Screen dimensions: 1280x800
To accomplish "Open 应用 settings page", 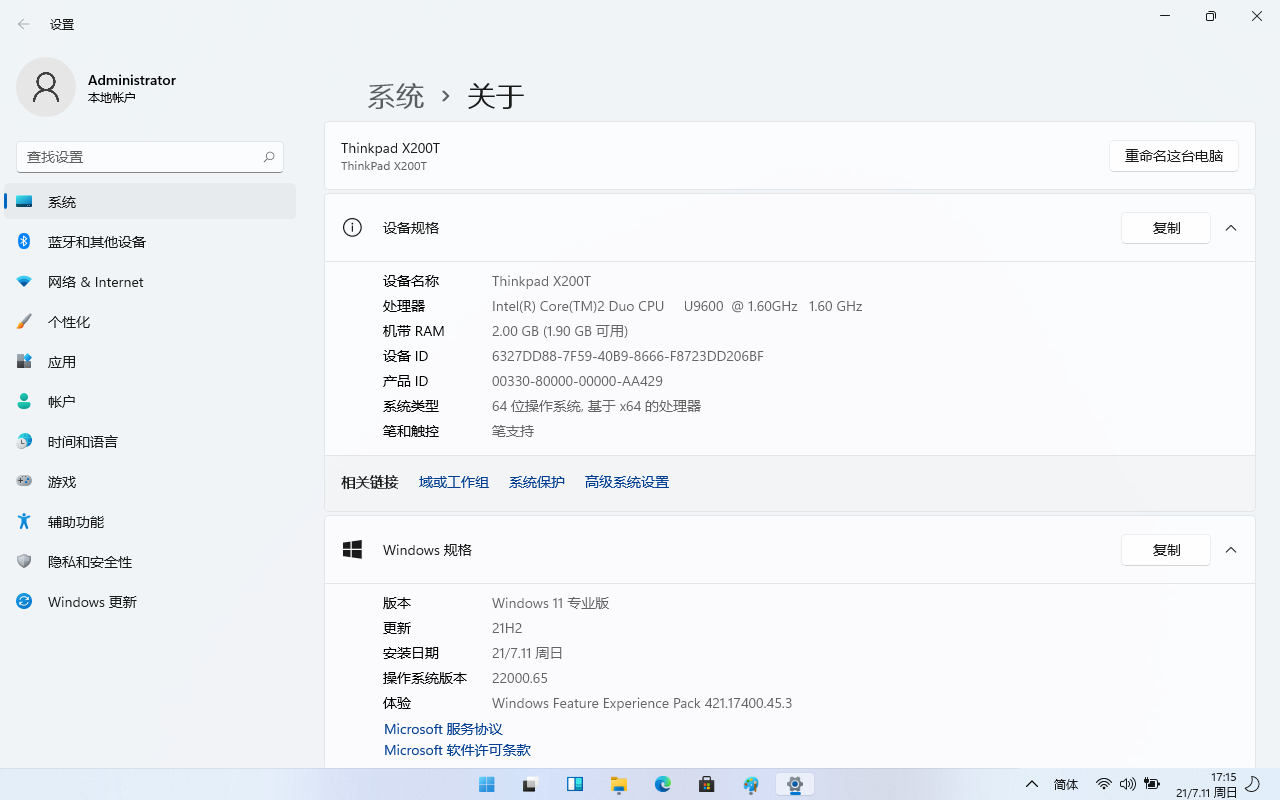I will 150,361.
